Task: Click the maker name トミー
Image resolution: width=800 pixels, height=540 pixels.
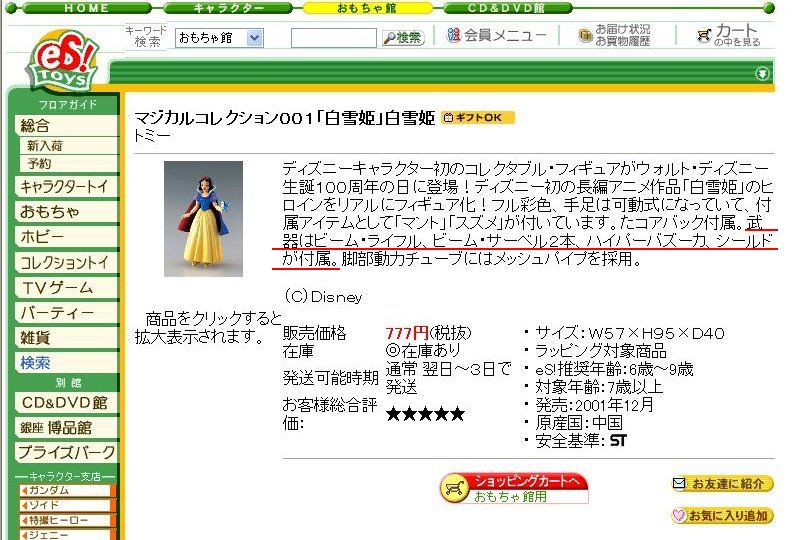Action: (152, 136)
